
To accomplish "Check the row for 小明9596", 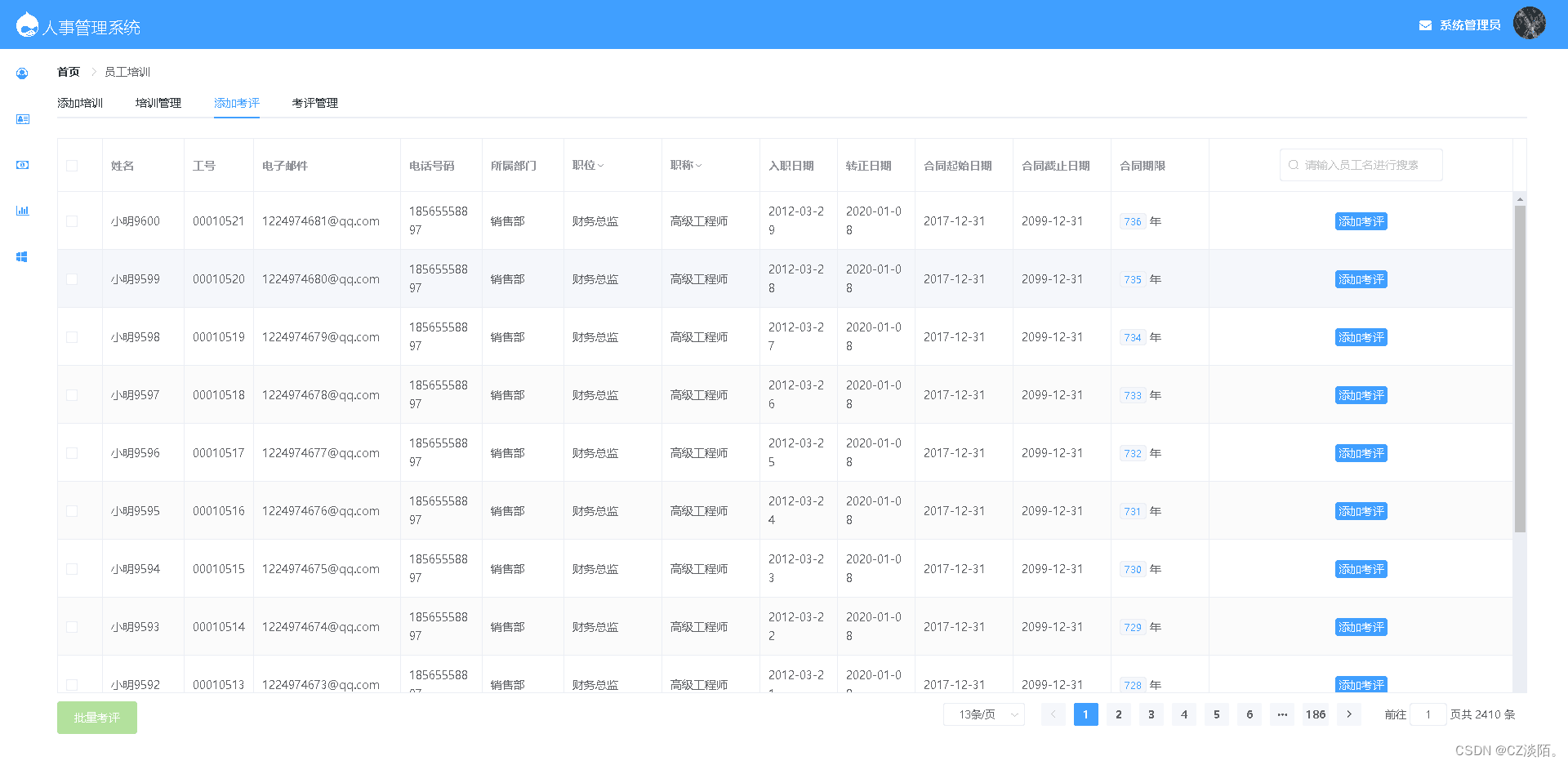I will [72, 453].
